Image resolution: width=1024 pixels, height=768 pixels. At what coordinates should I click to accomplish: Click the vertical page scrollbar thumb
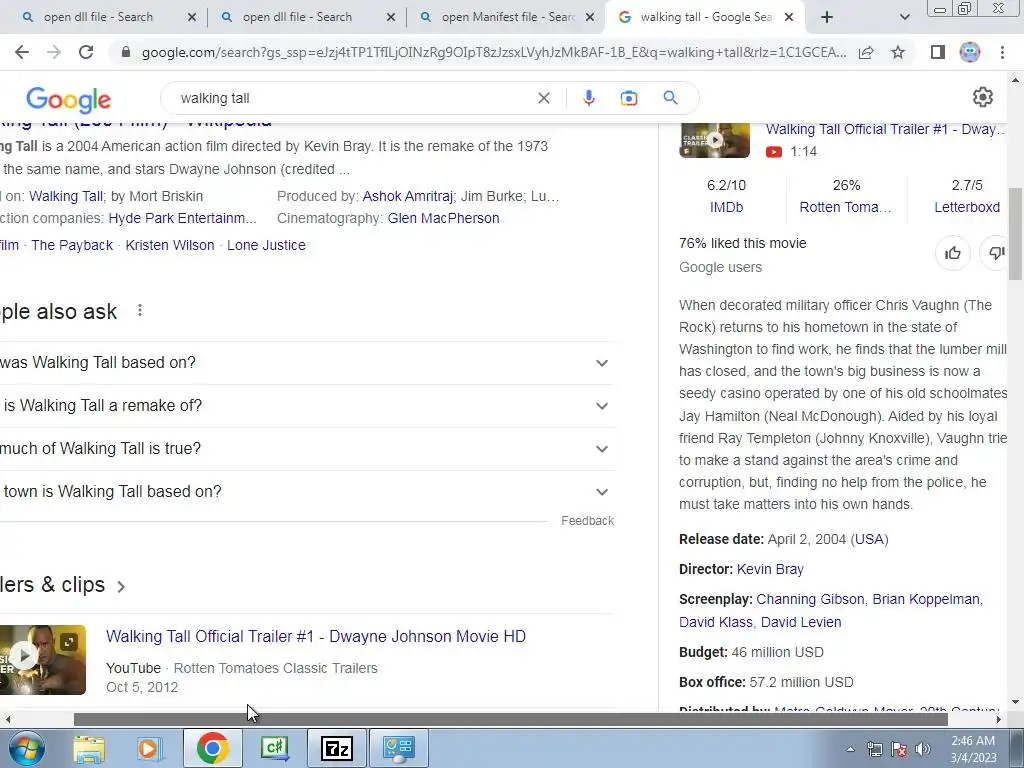point(1016,234)
